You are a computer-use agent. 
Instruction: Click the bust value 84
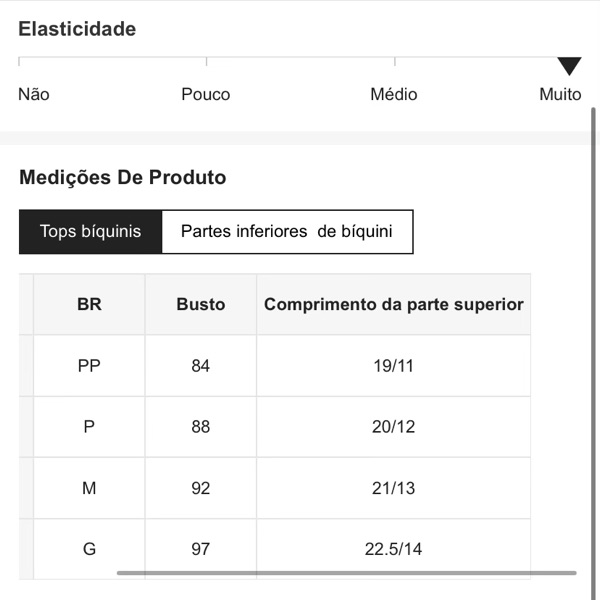[x=201, y=366]
